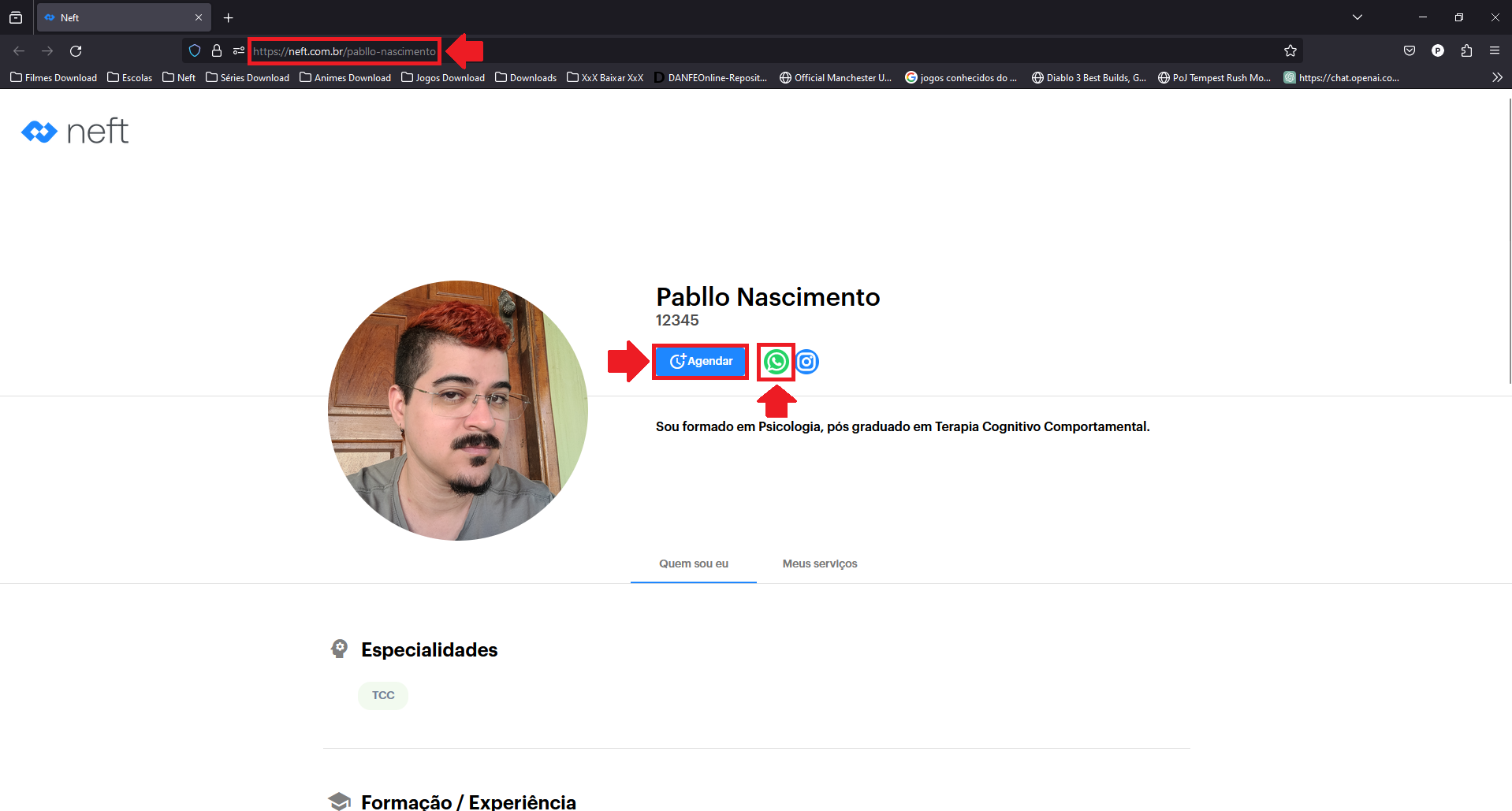
Task: Bookmark this page with star icon
Action: pos(1290,51)
